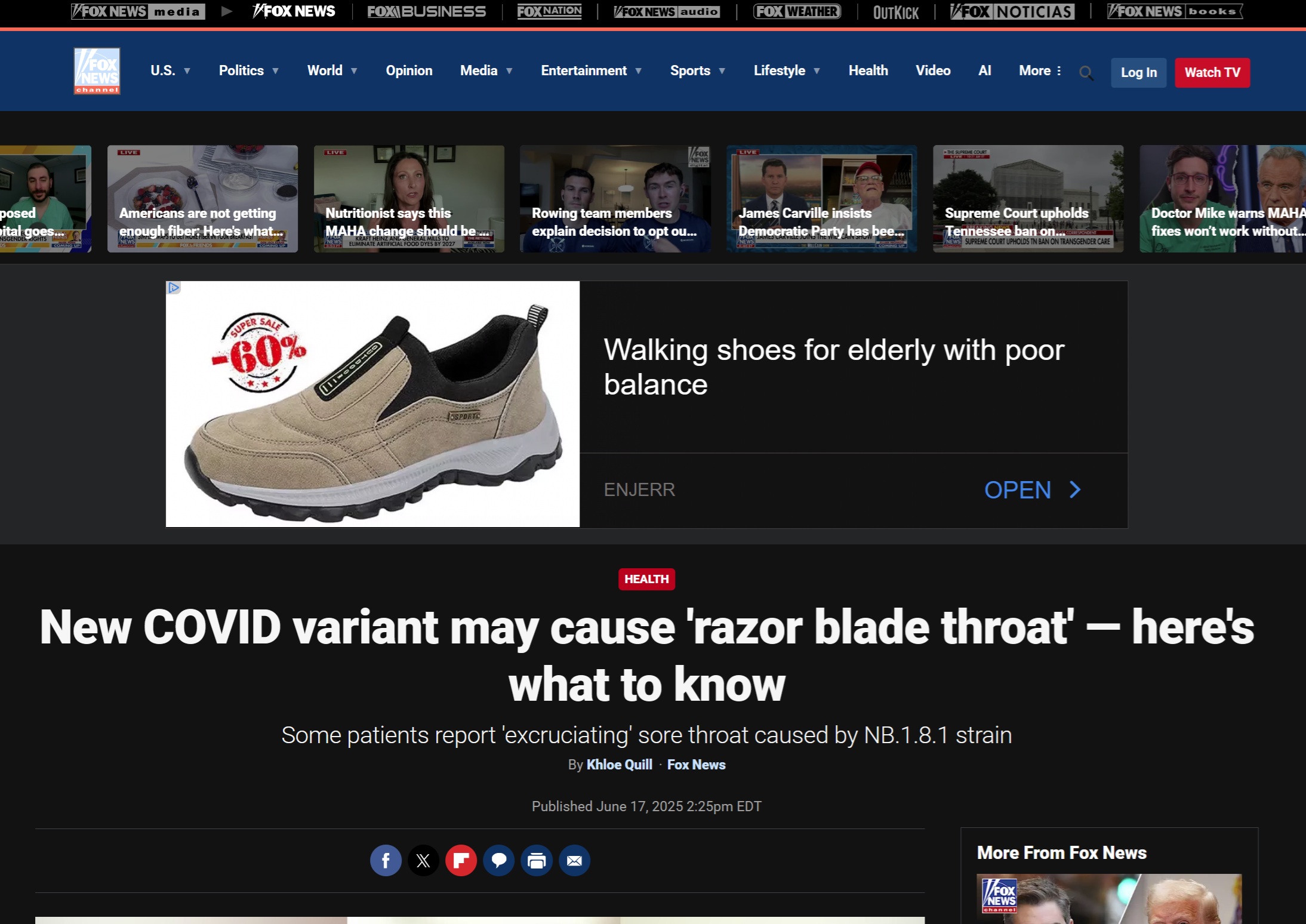This screenshot has height=924, width=1306.
Task: Open 'Doctor Mike warns MAHA' video
Action: tap(1222, 199)
